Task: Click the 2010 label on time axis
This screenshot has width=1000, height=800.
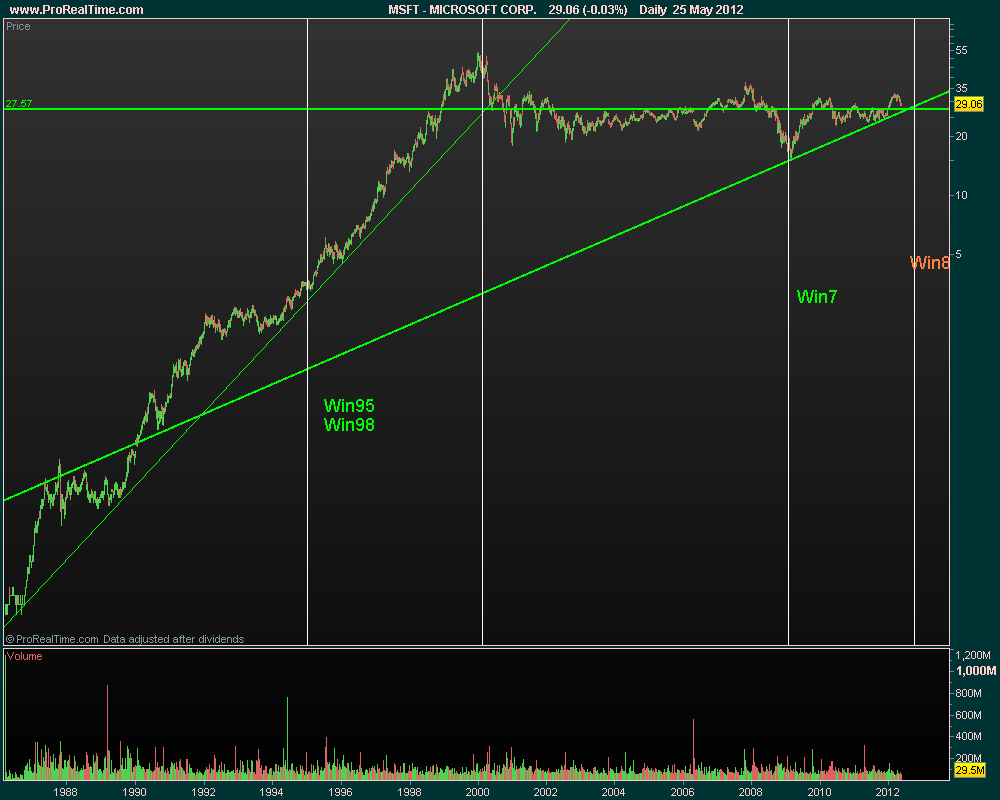Action: [820, 792]
